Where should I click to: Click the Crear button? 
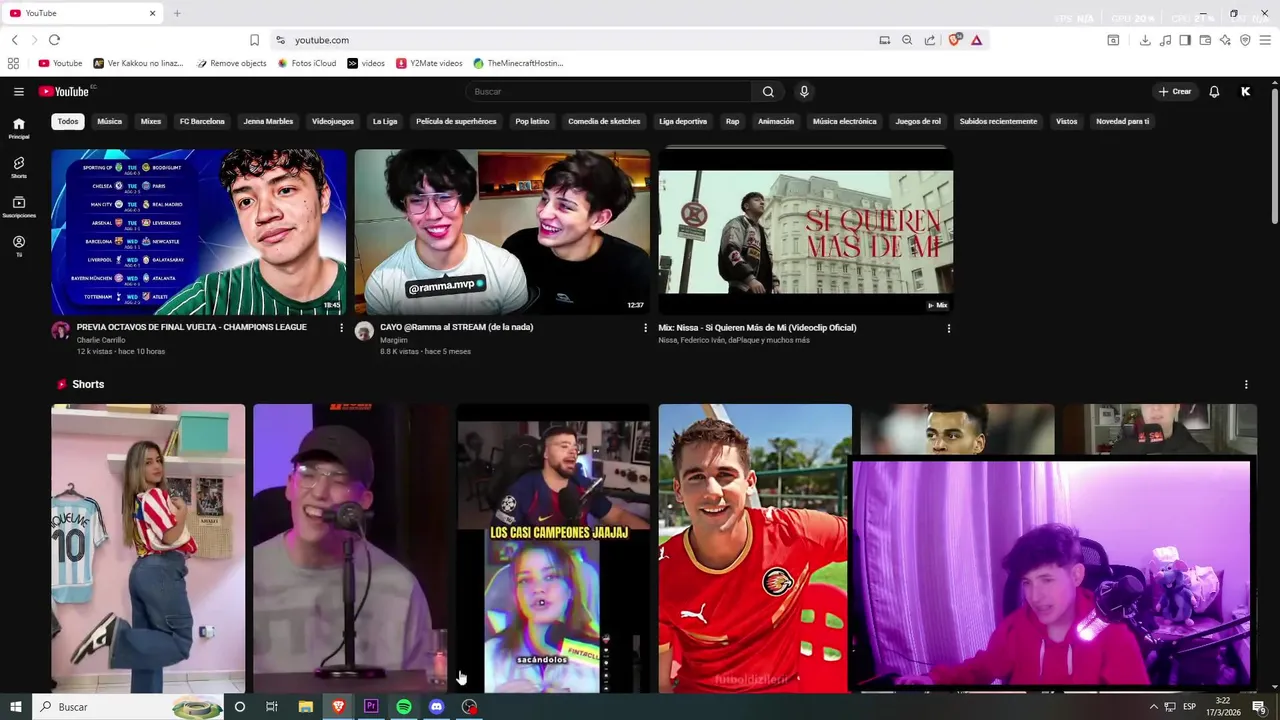pos(1175,91)
